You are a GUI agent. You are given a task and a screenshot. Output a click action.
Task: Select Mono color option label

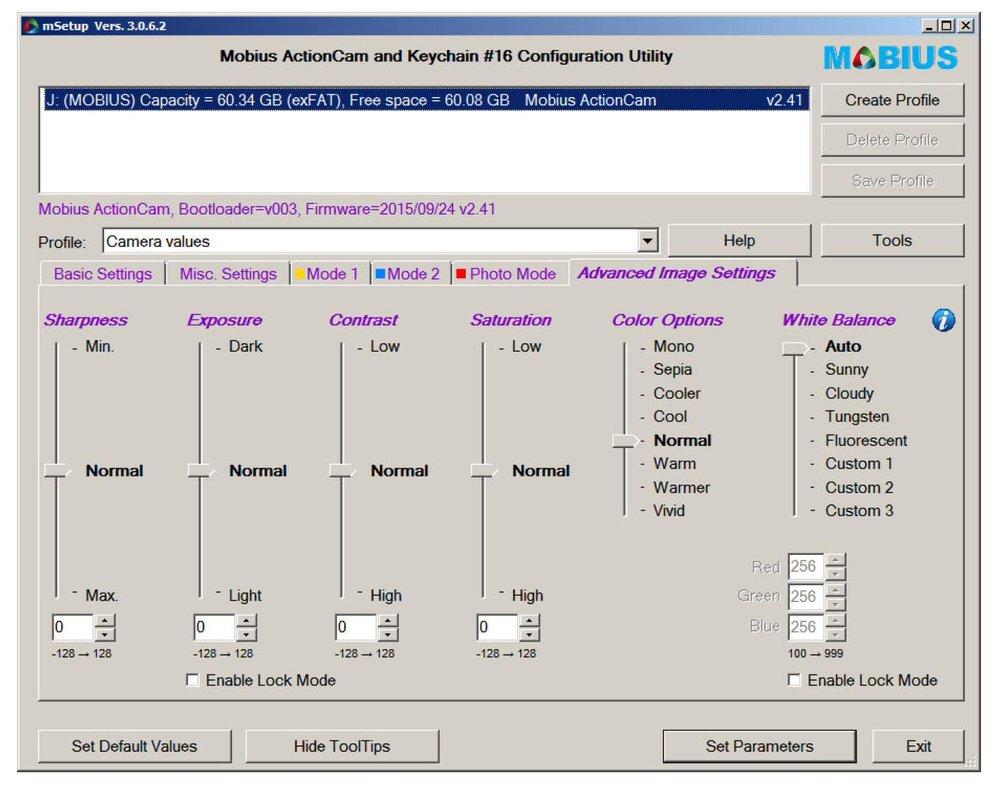(x=673, y=346)
